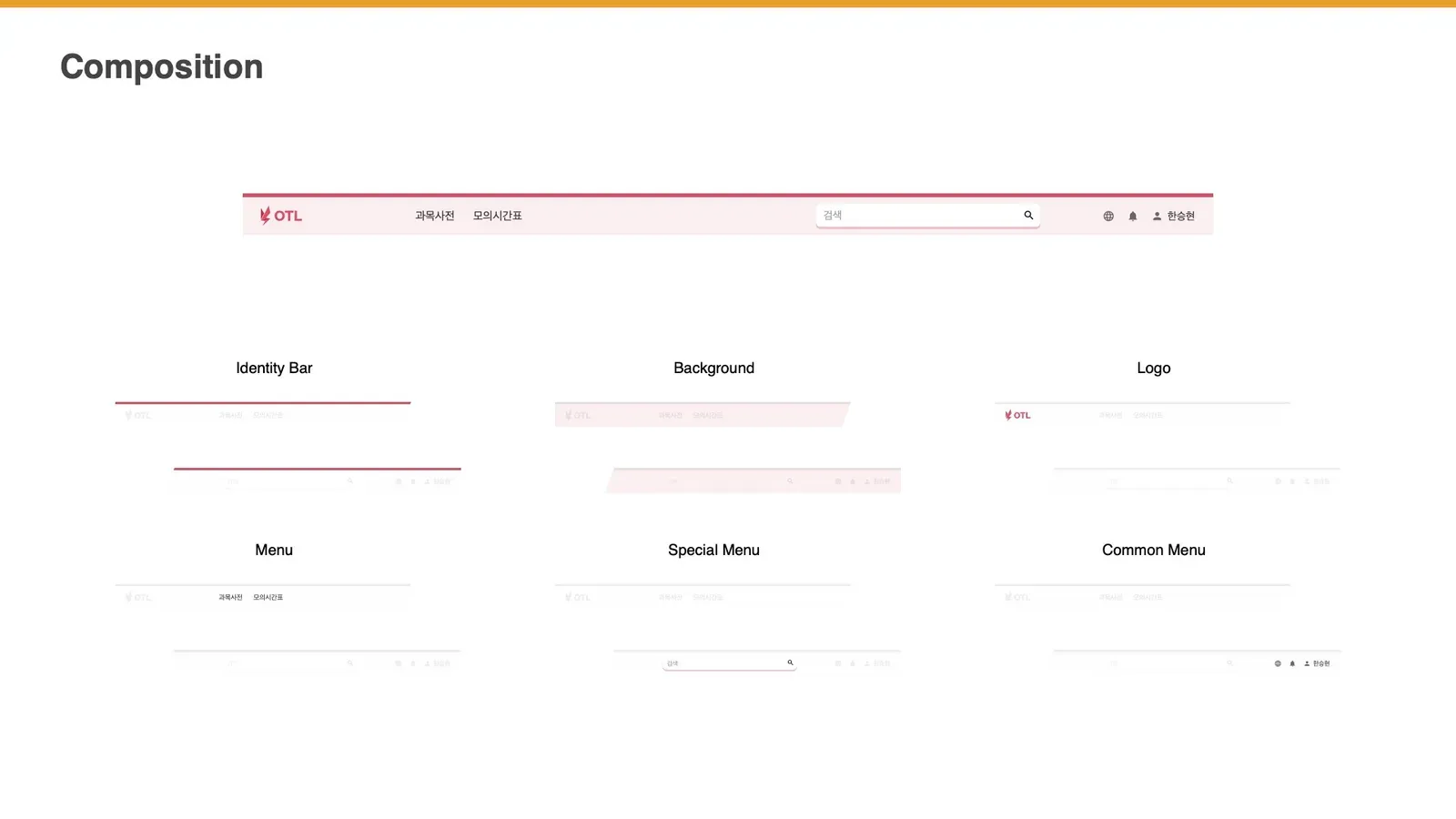Screen dimensions: 1456x819
Task: Open 과목사전 menu in the large navbar
Action: [x=434, y=216]
